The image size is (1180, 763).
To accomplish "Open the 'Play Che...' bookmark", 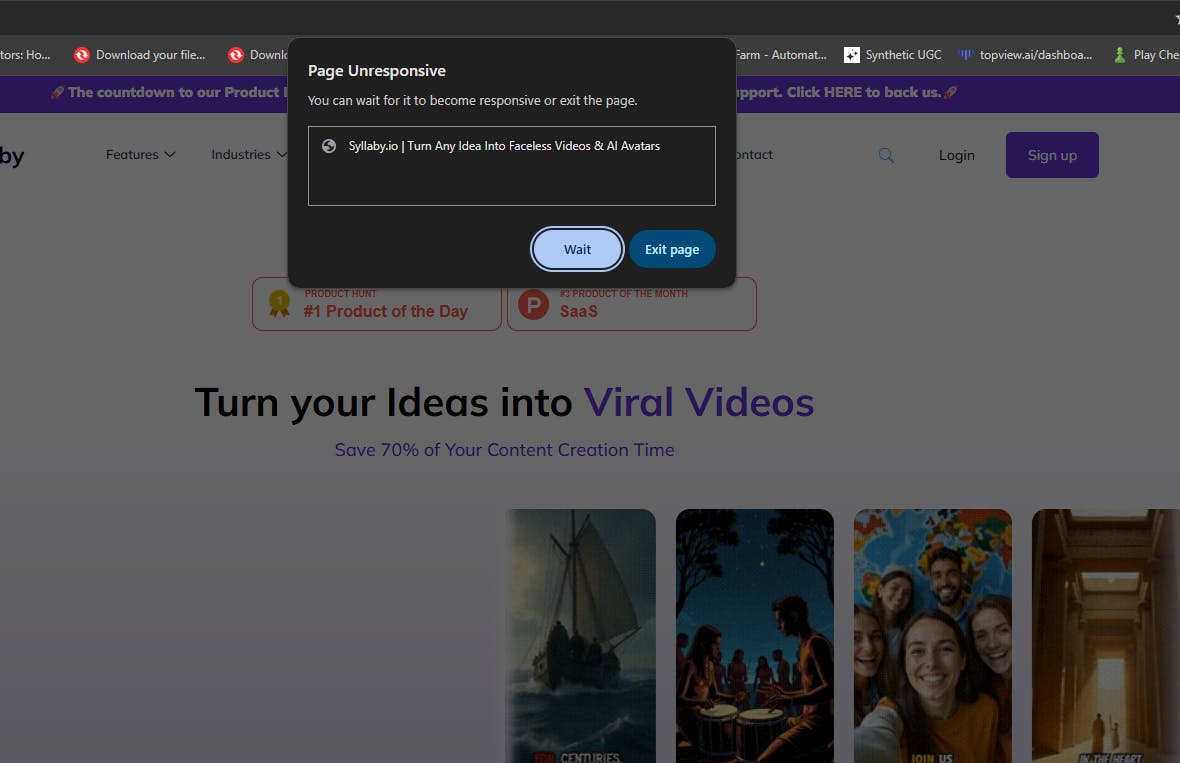I will (x=1146, y=55).
